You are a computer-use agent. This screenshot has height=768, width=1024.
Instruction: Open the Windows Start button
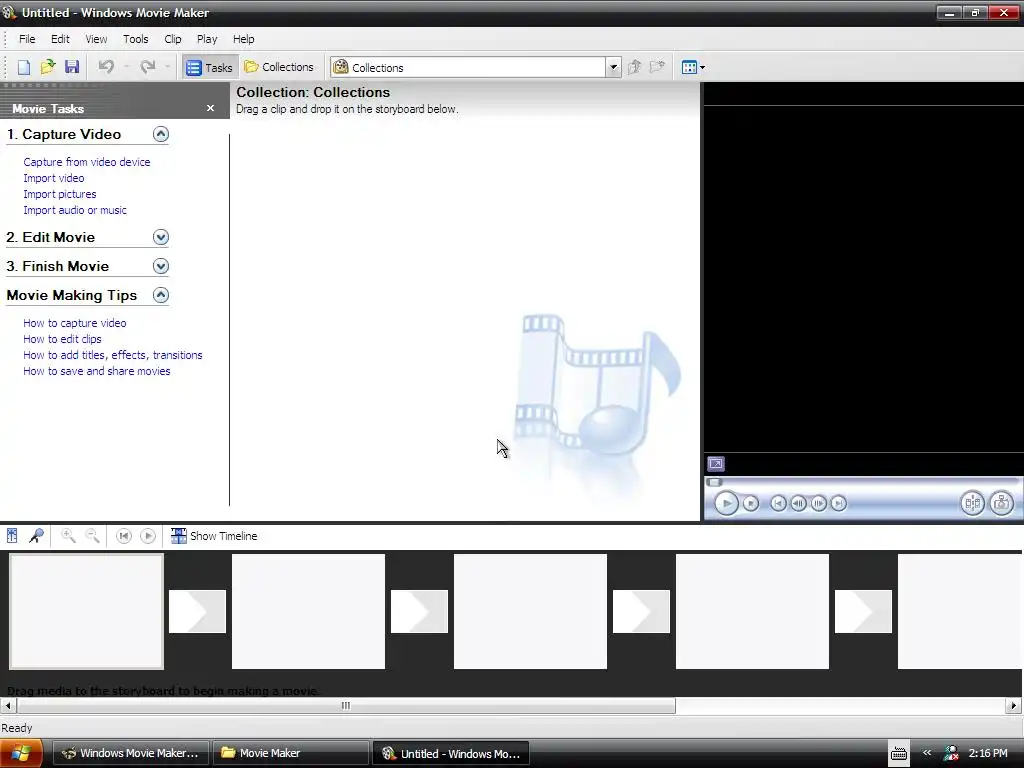(x=21, y=754)
